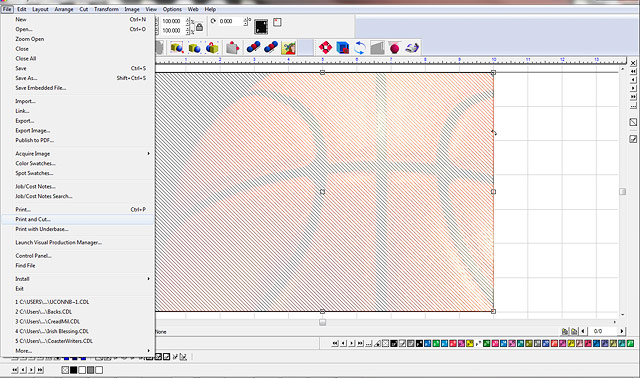Viewport: 640px width, 378px height.
Task: Open the Edit menu
Action: tap(22, 9)
